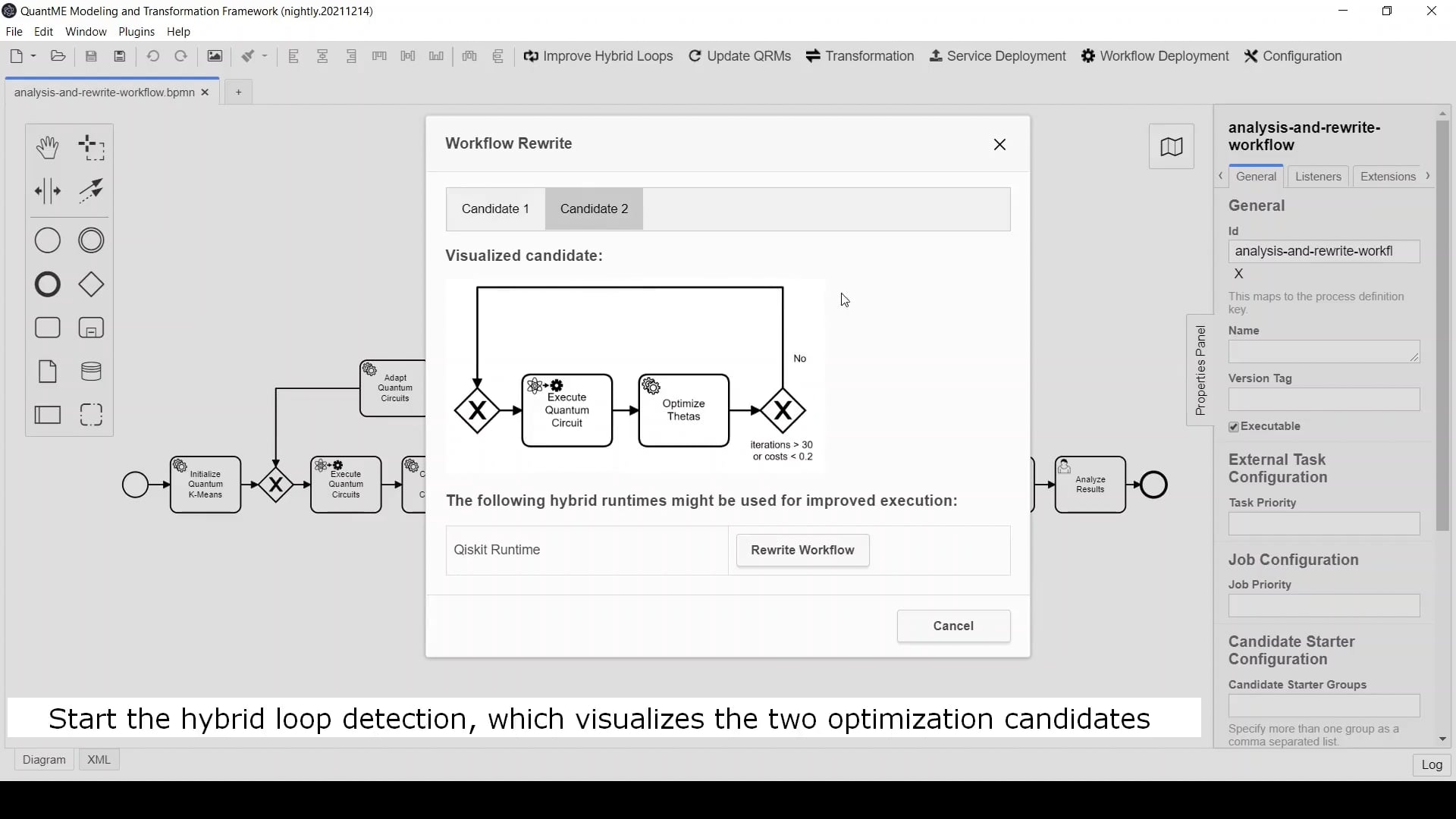Create a Data Store from the palette

click(91, 371)
